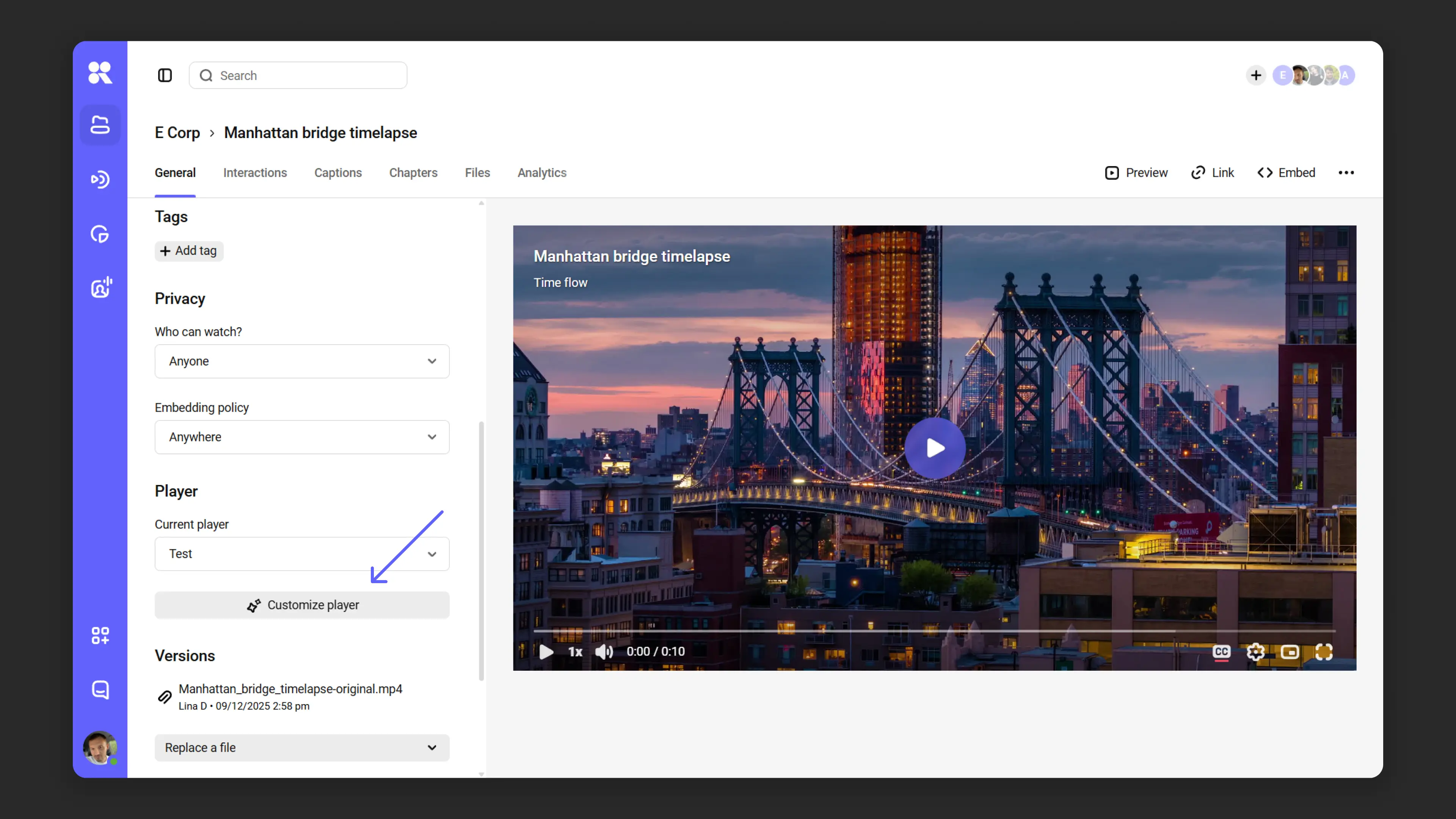The width and height of the screenshot is (1456, 819).
Task: Click the 0:00 / 0:10 time display
Action: (x=656, y=652)
